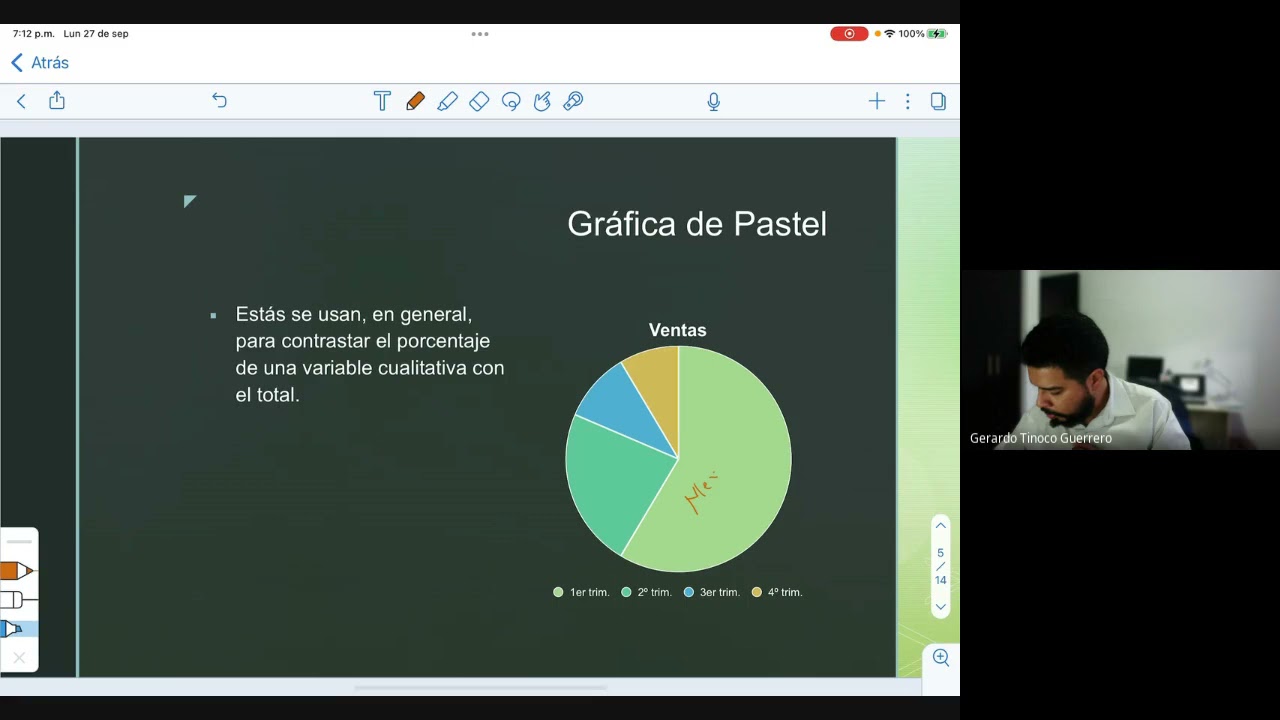Tap the Wi-Fi status icon
Image resolution: width=1280 pixels, height=720 pixels.
coord(889,34)
